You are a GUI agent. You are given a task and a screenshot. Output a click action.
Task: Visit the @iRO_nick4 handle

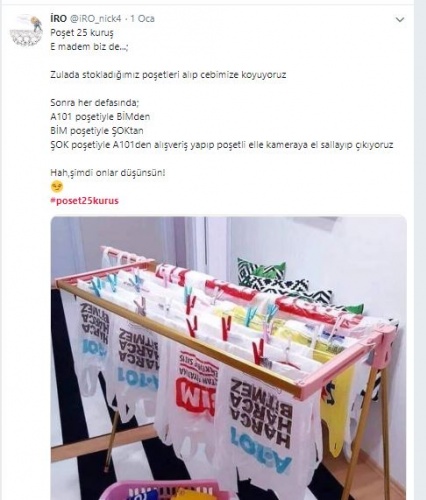pos(95,19)
